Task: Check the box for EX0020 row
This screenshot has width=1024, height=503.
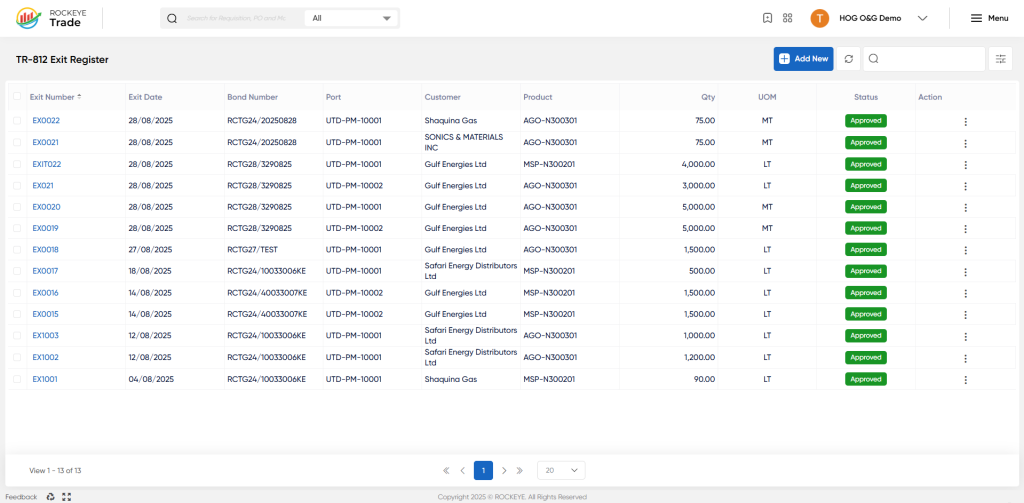Action: tap(17, 207)
